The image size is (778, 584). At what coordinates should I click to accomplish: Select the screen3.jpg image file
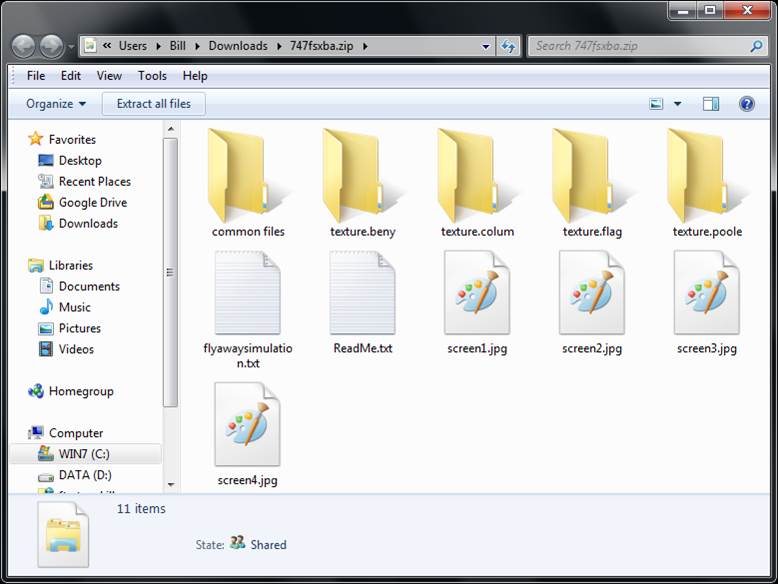(x=707, y=293)
